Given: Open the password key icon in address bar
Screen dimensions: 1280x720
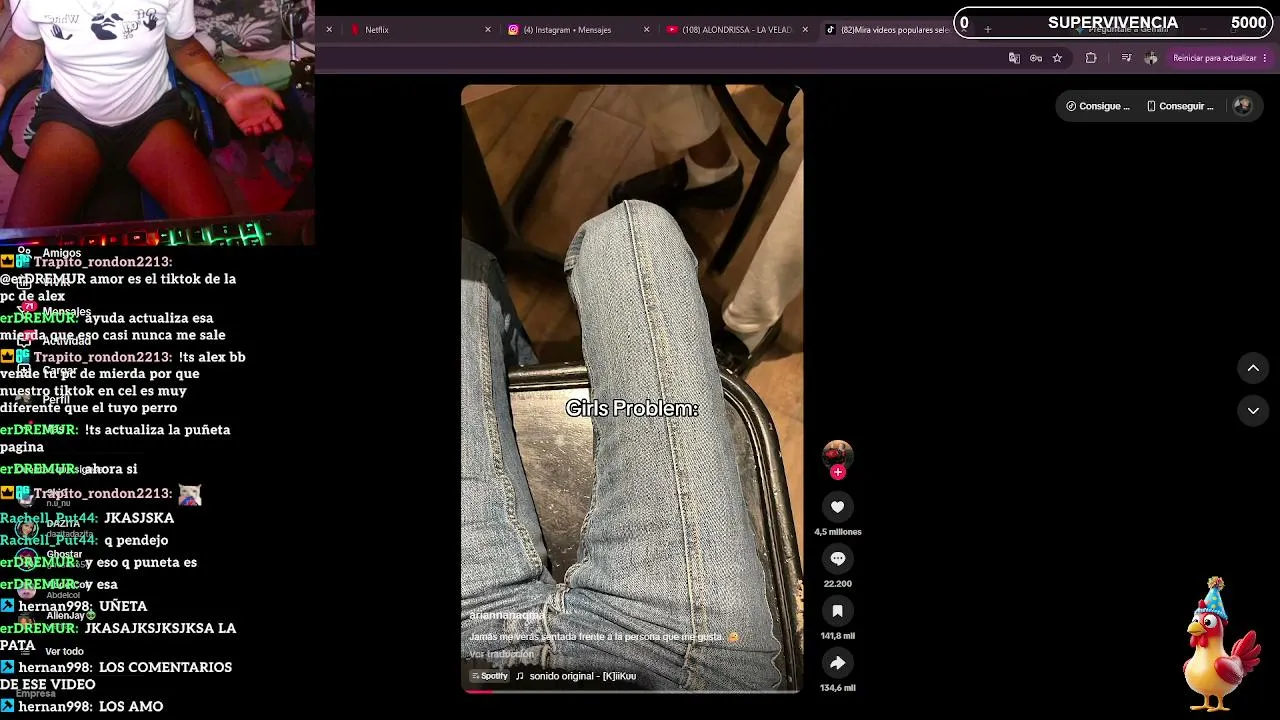Looking at the screenshot, I should (1036, 58).
